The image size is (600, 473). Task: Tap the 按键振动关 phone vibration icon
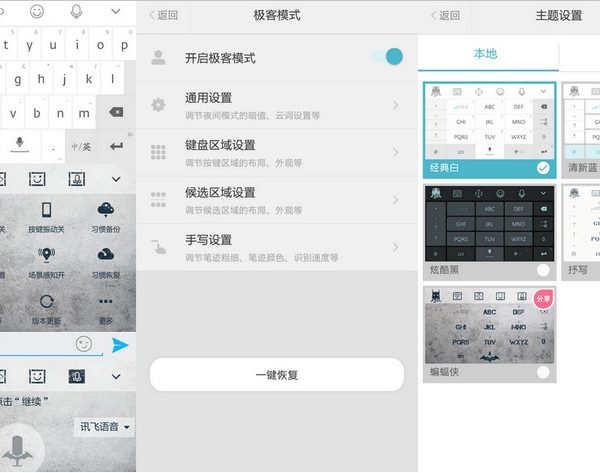[x=46, y=210]
